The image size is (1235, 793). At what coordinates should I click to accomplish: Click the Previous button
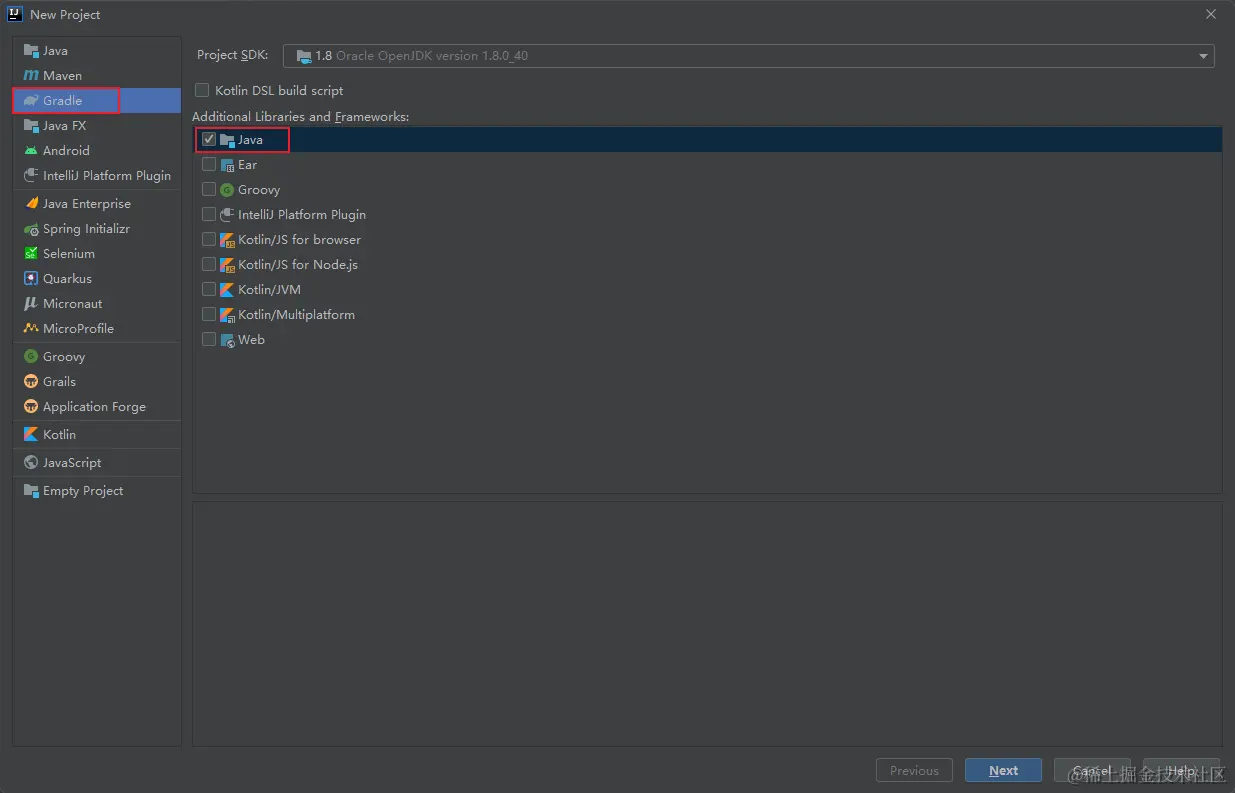tap(914, 770)
